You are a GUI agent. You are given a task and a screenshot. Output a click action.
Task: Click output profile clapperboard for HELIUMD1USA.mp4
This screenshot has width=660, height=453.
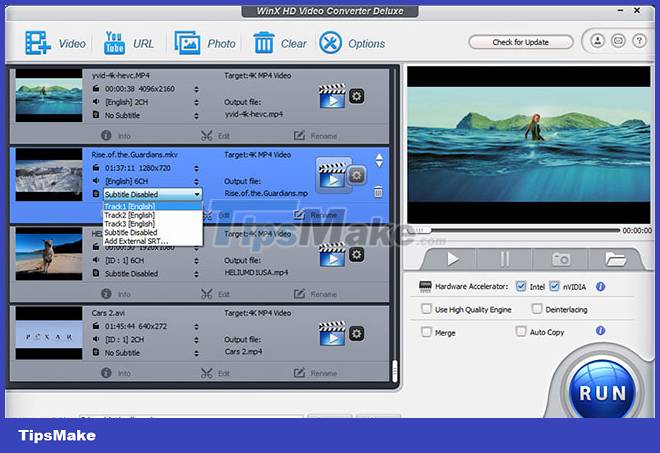click(332, 254)
